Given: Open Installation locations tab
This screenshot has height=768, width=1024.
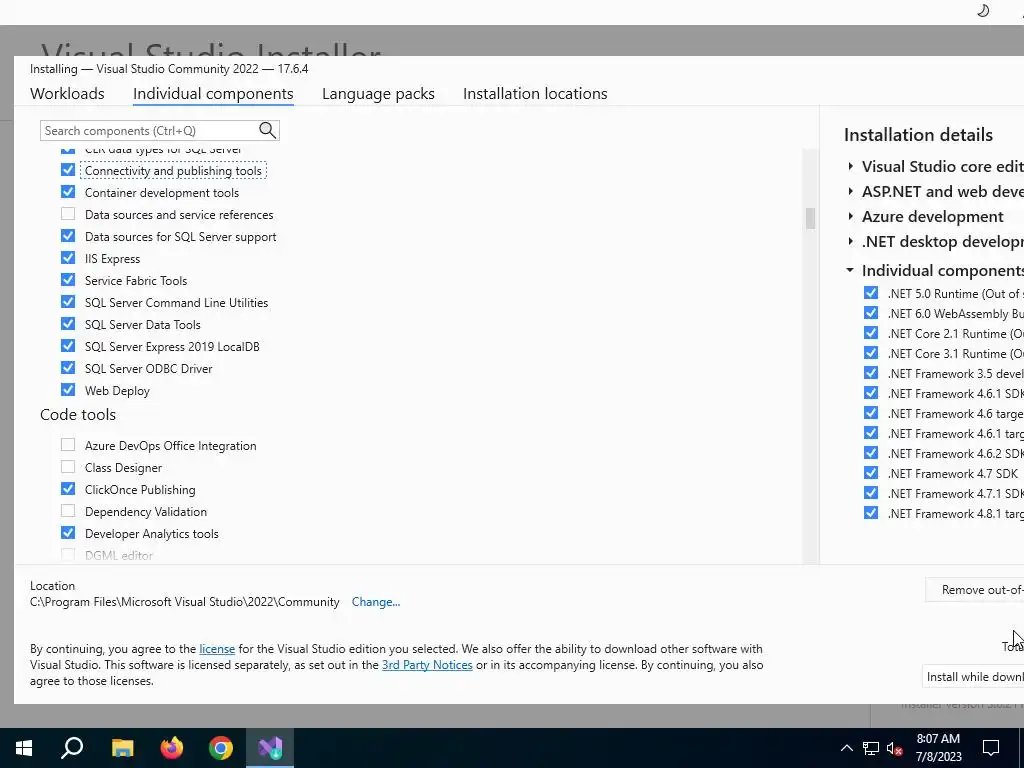Looking at the screenshot, I should 535,93.
